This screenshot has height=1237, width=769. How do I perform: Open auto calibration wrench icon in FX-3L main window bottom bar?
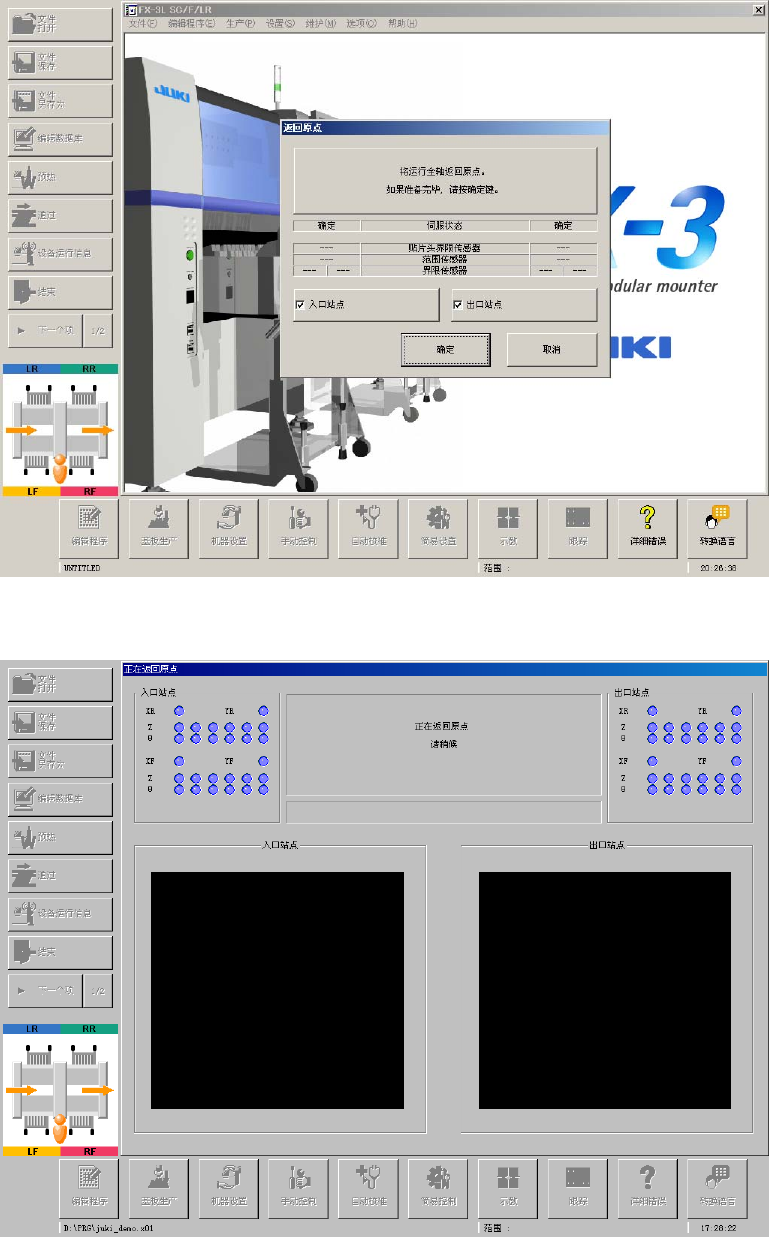pyautogui.click(x=368, y=531)
